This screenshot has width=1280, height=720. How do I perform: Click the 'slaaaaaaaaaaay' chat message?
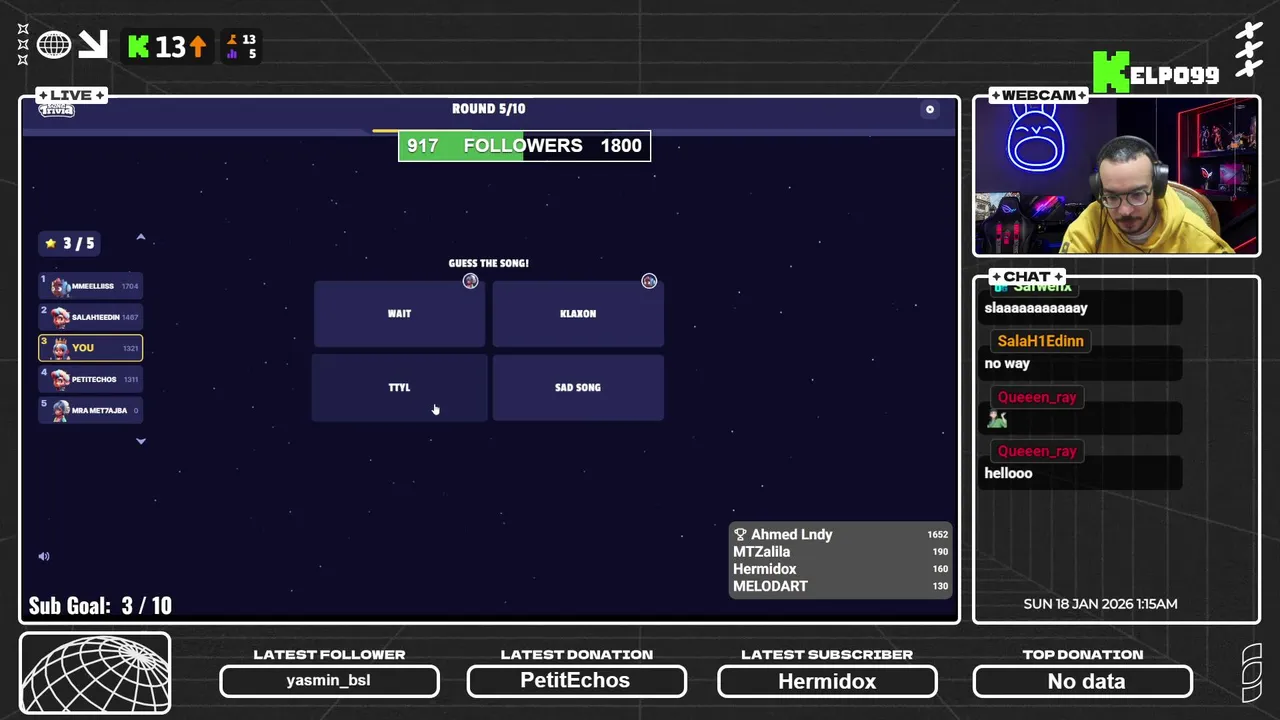(1036, 309)
